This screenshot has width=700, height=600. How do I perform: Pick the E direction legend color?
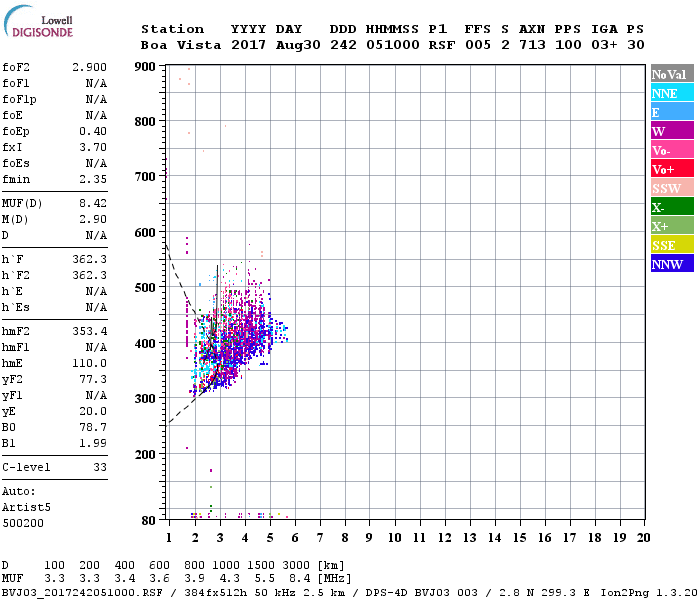[x=672, y=112]
